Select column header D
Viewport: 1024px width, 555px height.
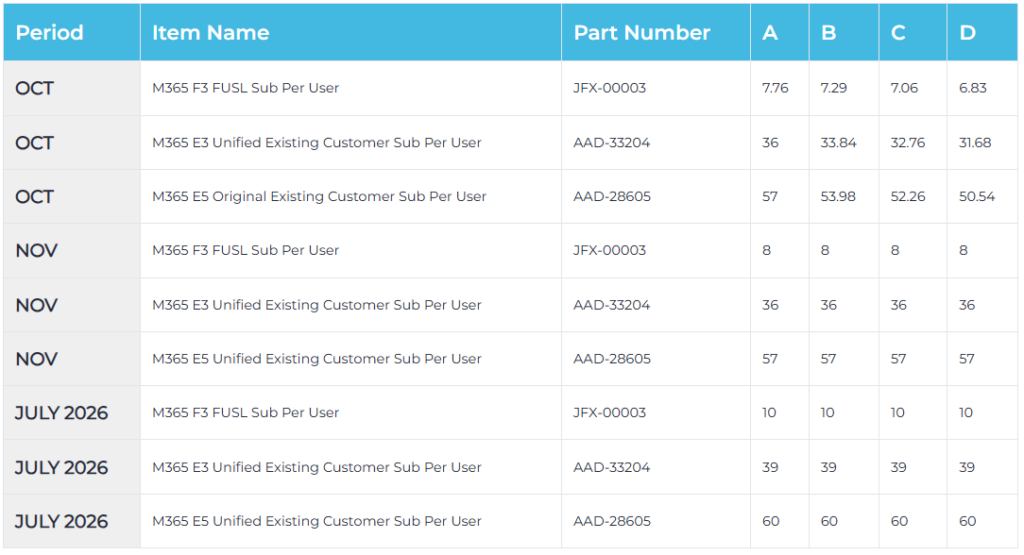click(x=967, y=33)
